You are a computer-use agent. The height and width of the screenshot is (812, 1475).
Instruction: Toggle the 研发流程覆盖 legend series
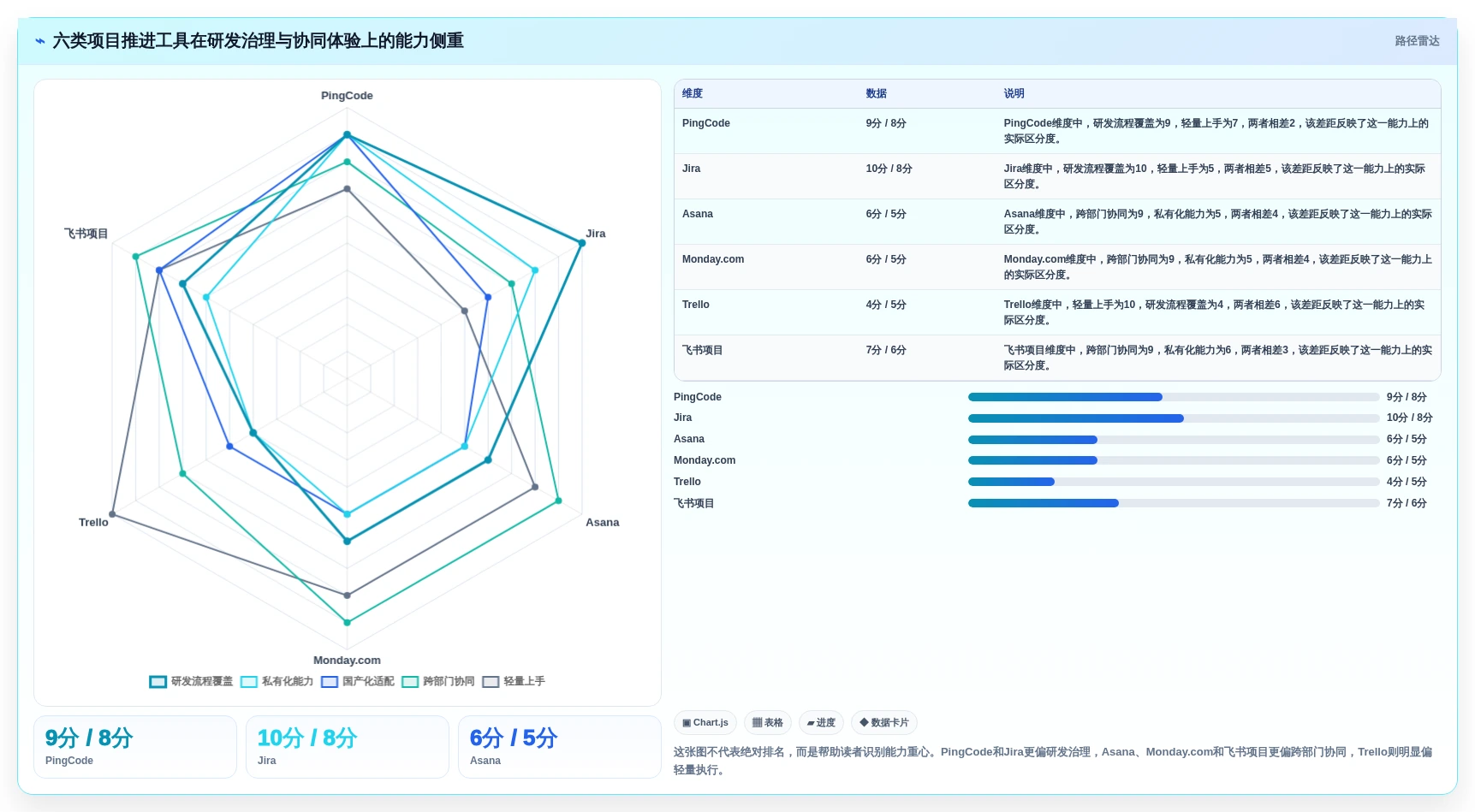tap(191, 682)
